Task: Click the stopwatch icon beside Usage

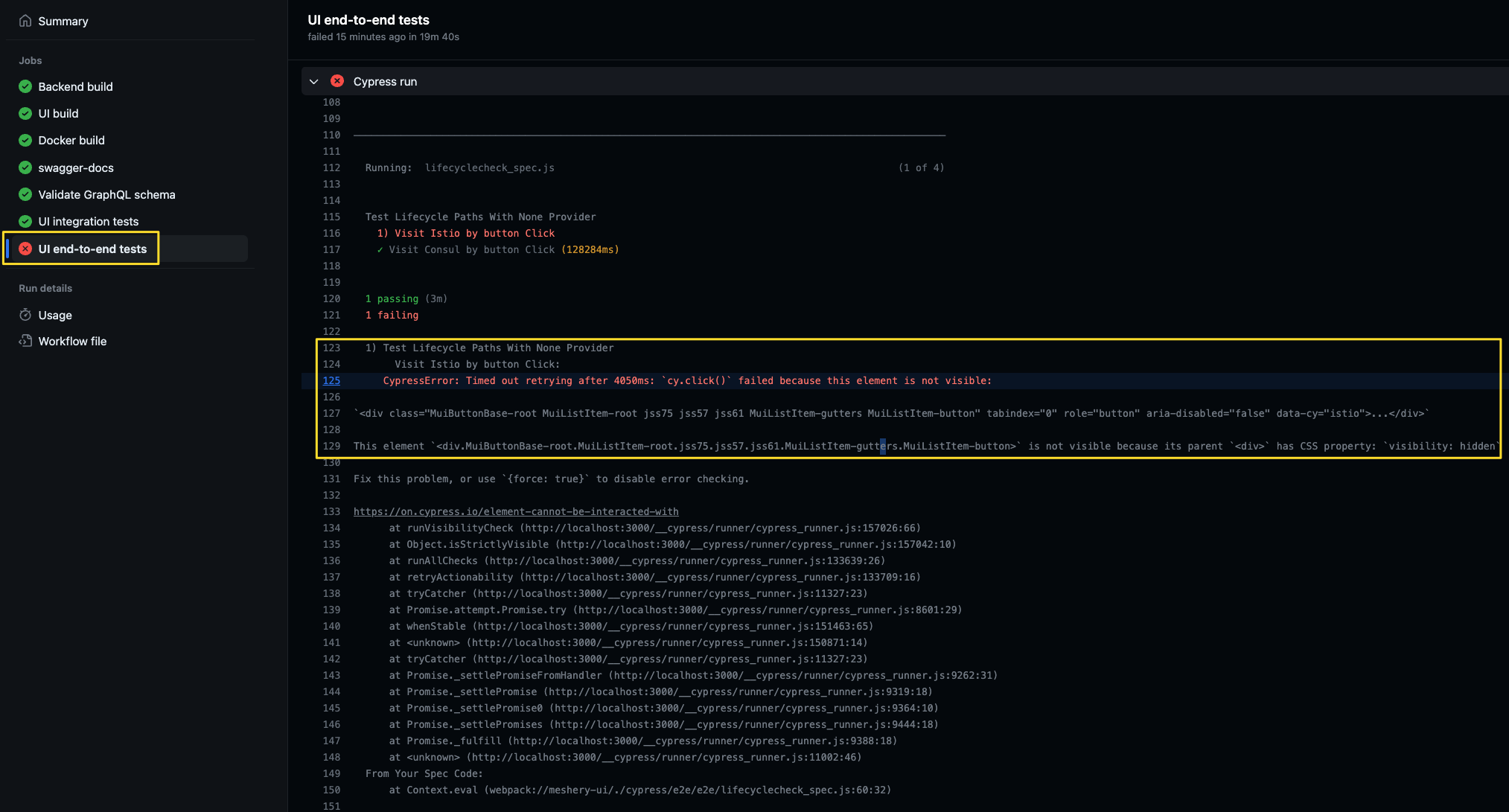Action: click(25, 315)
